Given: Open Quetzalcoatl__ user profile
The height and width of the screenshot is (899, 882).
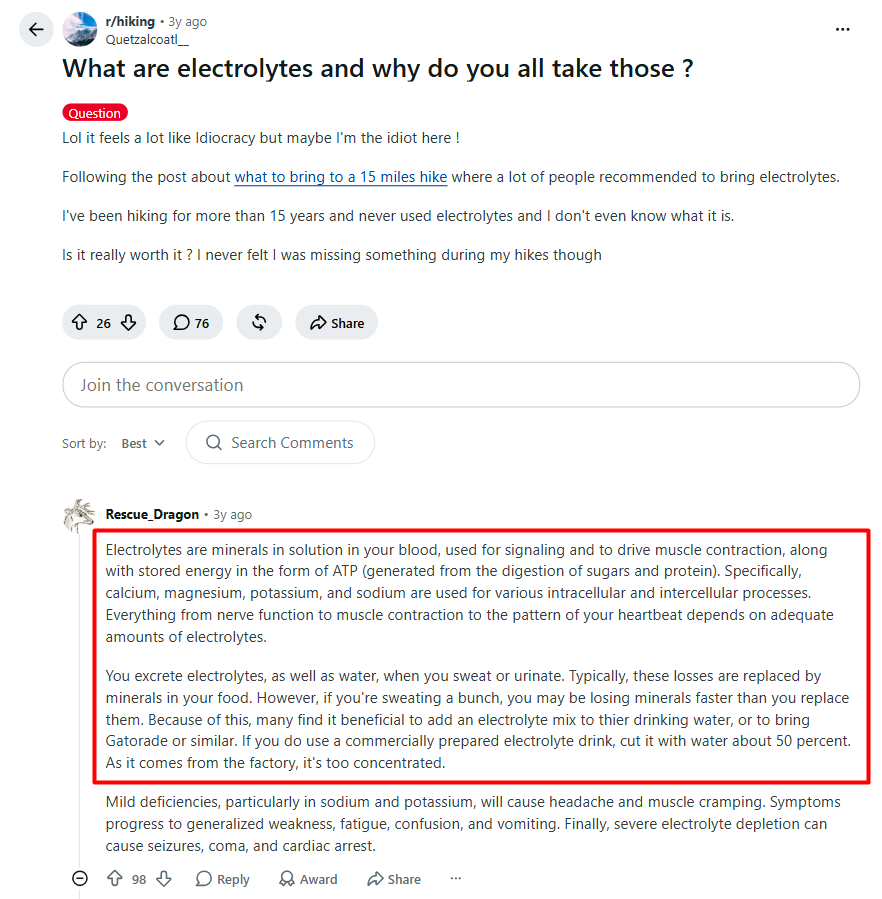Looking at the screenshot, I should coord(147,40).
